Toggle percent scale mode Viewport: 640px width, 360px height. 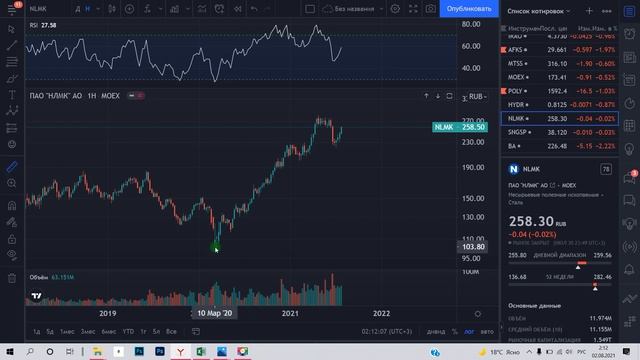click(454, 331)
